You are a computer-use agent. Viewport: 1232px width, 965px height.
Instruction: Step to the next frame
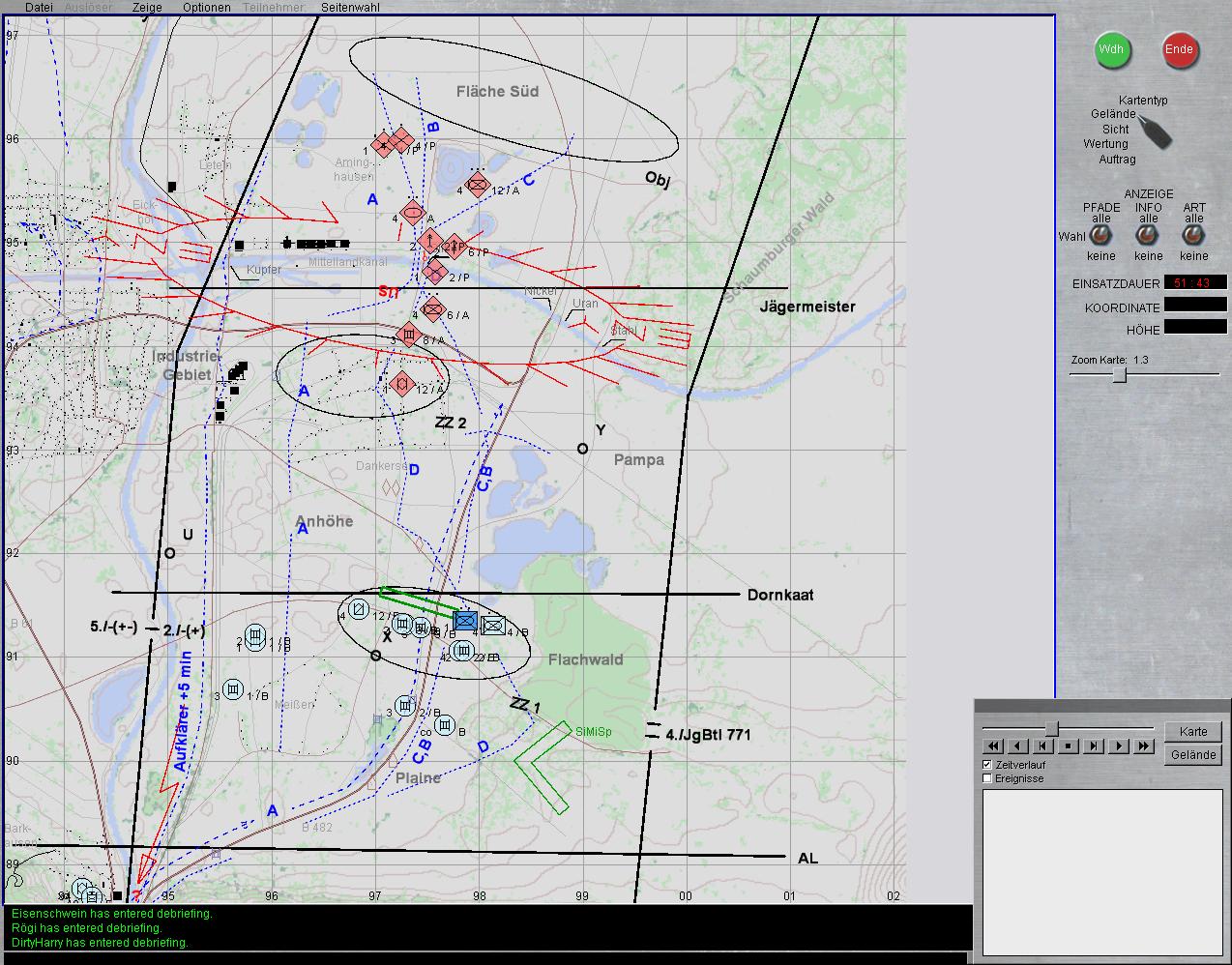coord(1094,746)
